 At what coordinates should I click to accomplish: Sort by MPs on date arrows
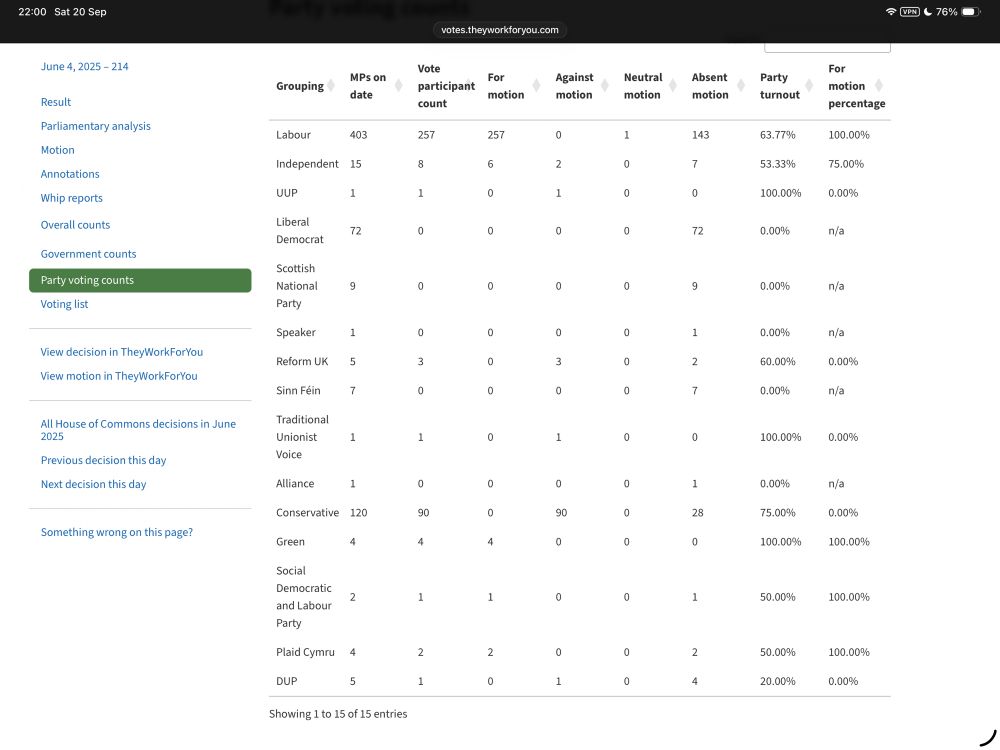coord(399,85)
